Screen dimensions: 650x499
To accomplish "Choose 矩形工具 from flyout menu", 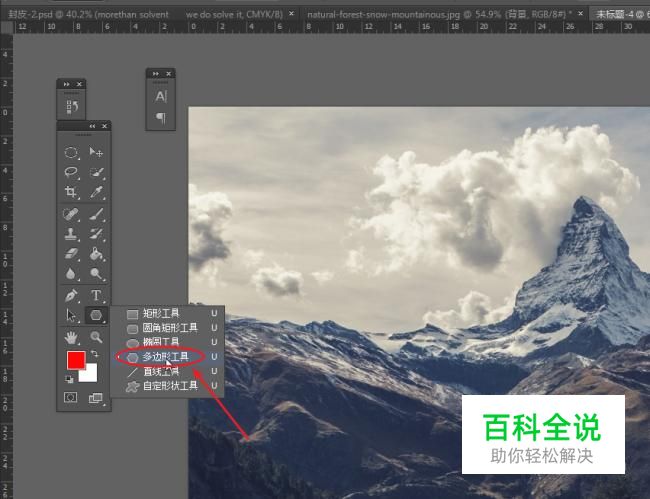I will tap(167, 314).
